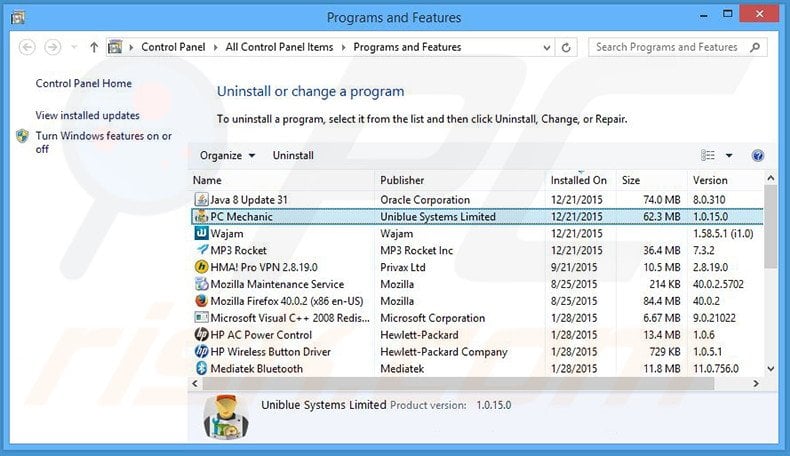Open the view options dropdown arrow

729,155
